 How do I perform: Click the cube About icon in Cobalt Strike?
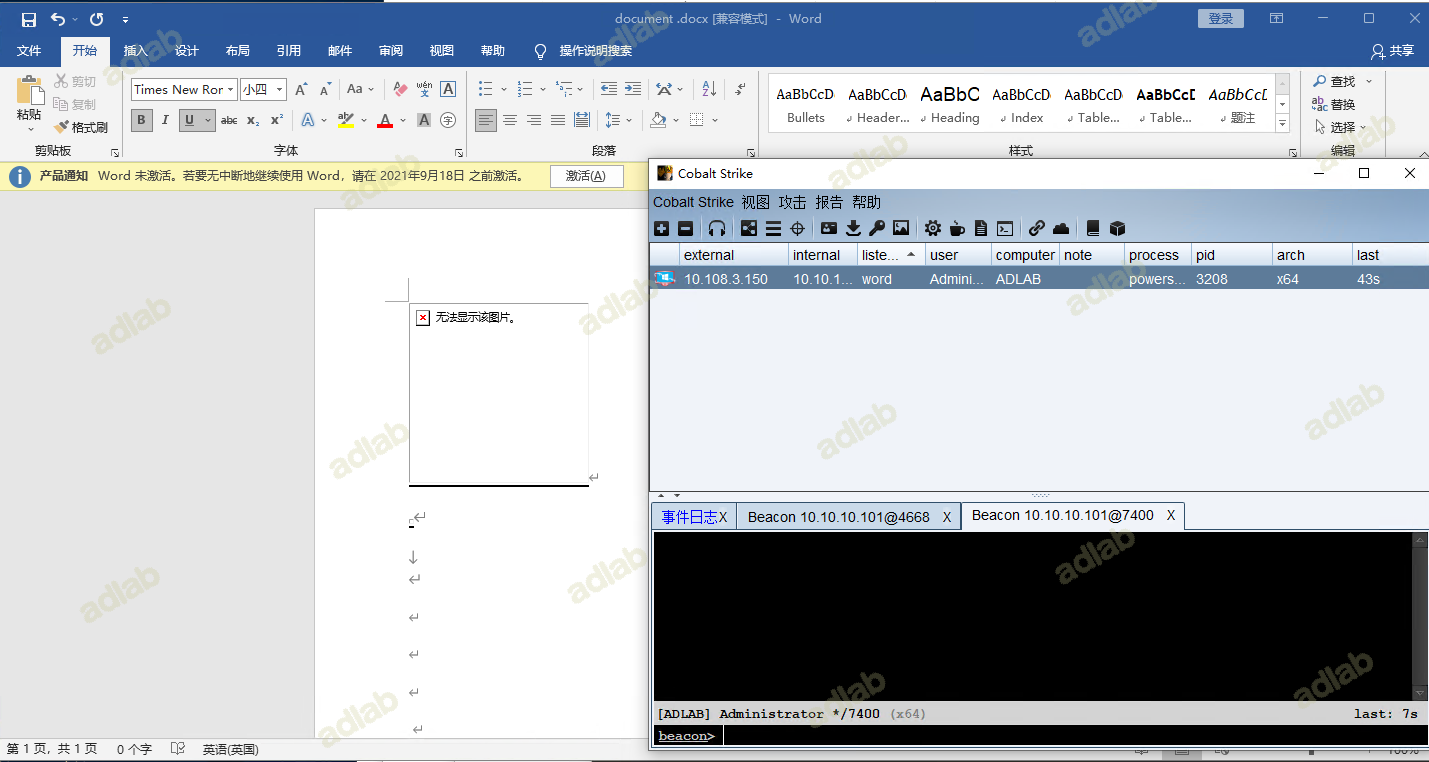coord(1118,228)
